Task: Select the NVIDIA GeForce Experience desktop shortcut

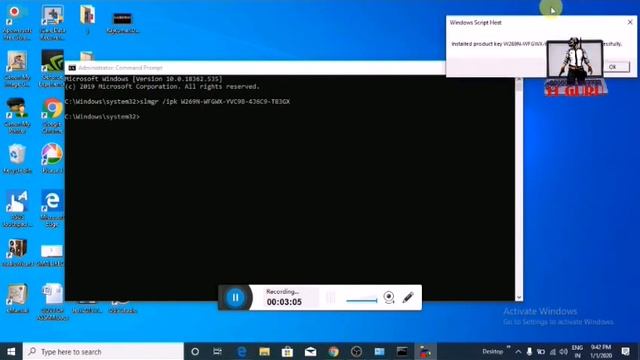Action: (x=52, y=69)
